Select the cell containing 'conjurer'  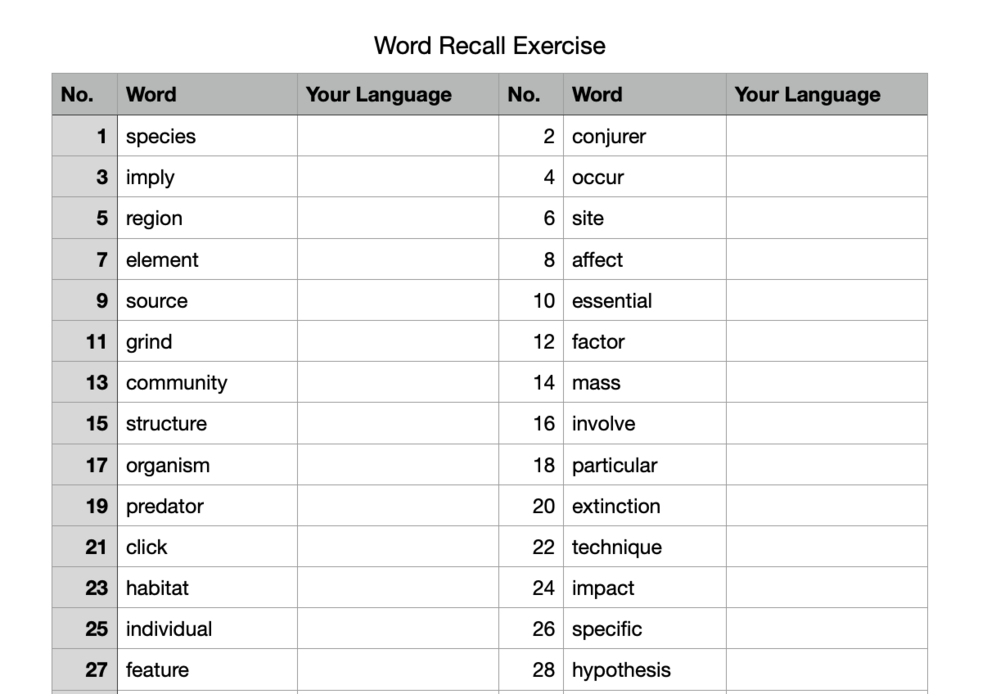click(x=645, y=136)
